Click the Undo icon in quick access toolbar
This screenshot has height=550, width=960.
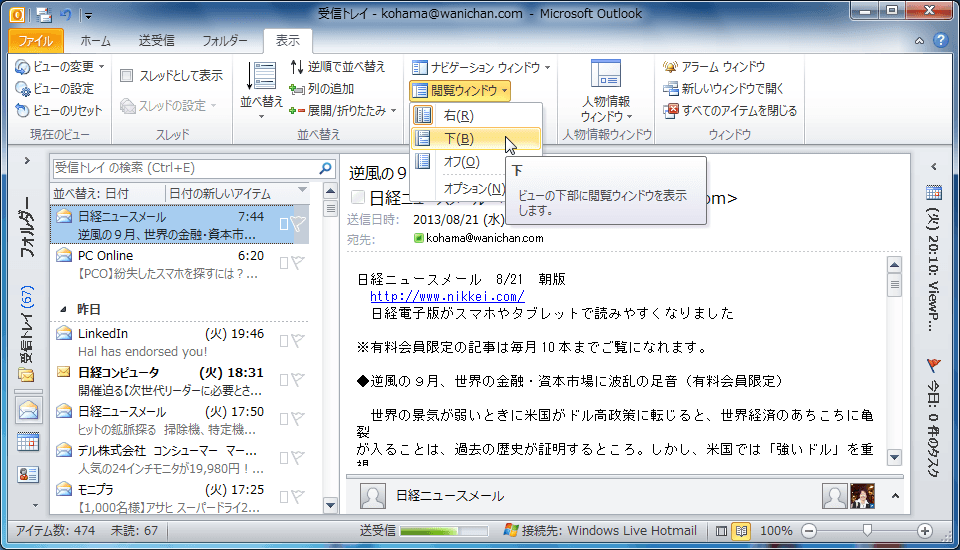click(x=66, y=14)
